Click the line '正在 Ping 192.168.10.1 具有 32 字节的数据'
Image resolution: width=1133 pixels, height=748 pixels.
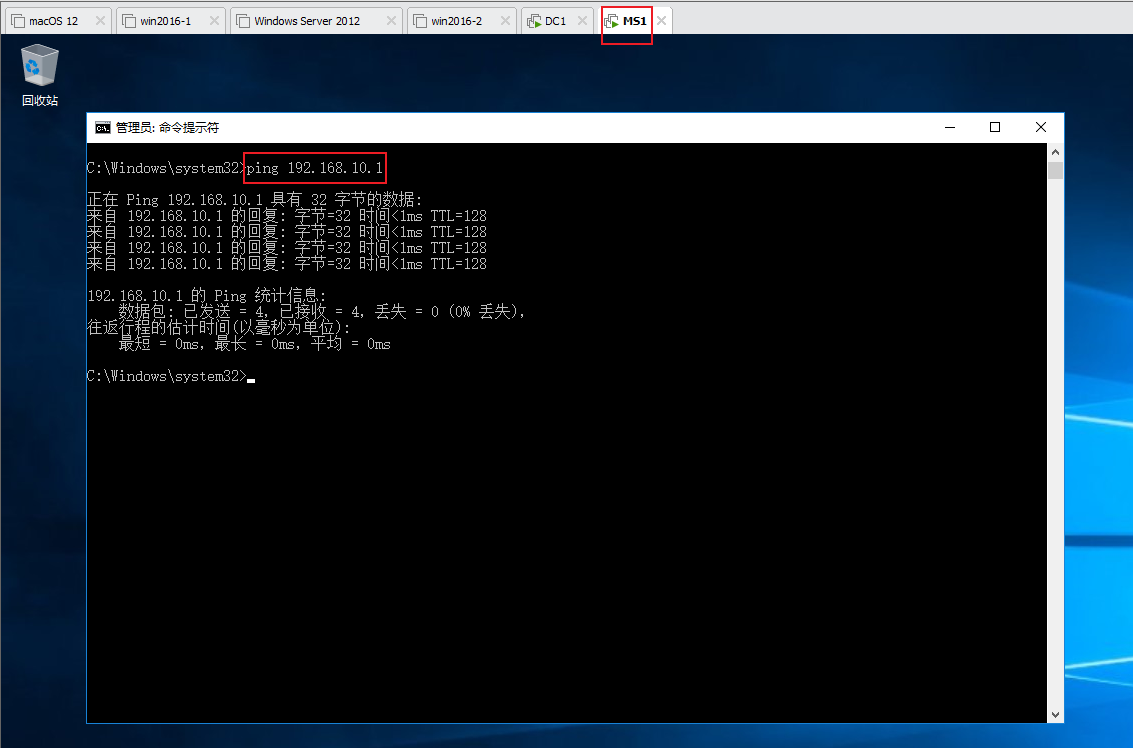click(x=254, y=199)
